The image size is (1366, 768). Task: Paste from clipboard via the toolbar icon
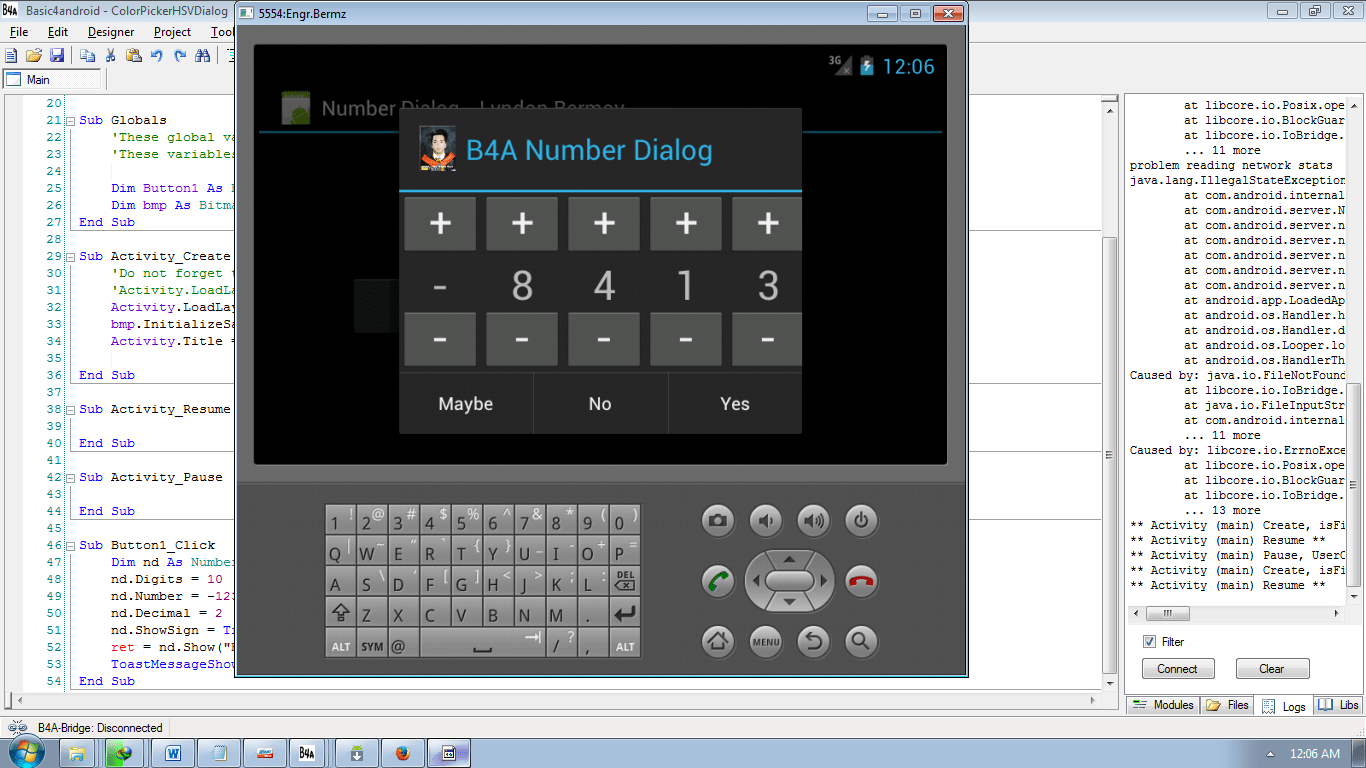134,55
